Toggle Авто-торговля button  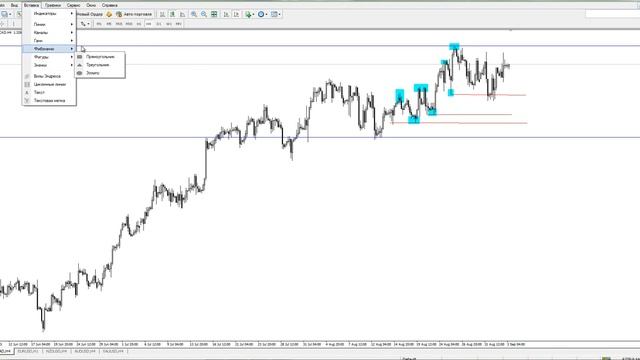click(x=134, y=14)
